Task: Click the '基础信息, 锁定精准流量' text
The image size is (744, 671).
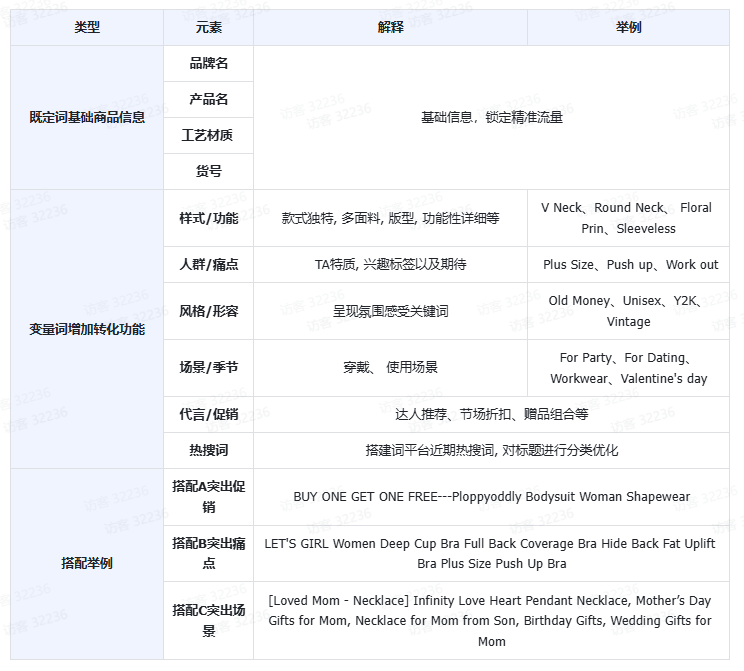Action: click(492, 117)
